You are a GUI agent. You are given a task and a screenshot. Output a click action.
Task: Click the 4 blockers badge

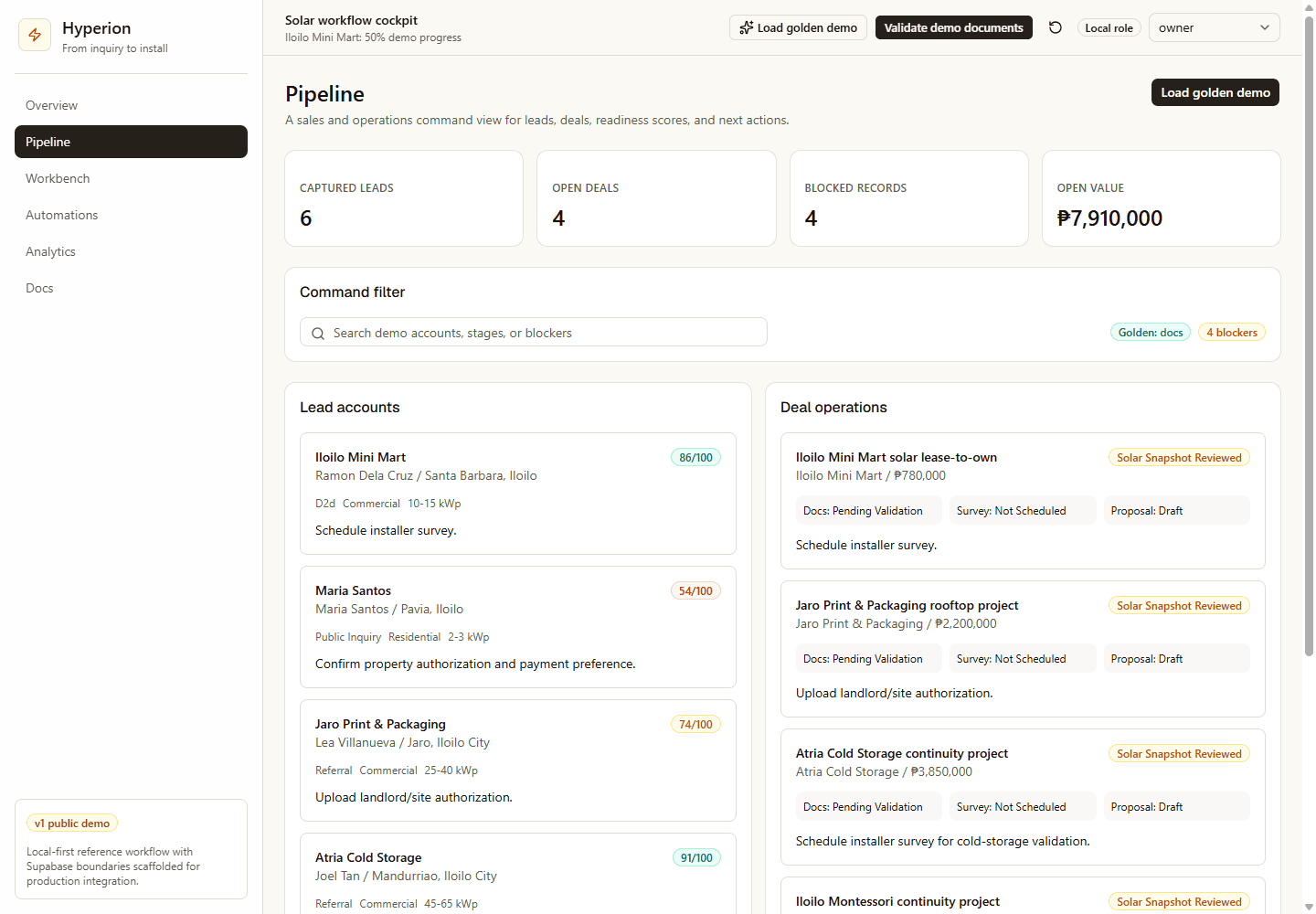tap(1231, 333)
